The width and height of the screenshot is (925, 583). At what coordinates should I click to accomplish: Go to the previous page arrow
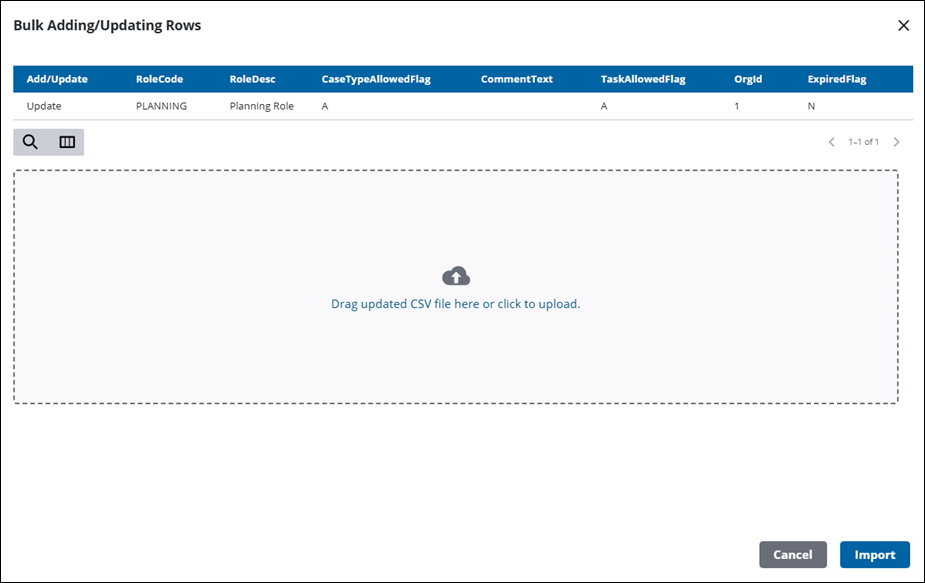[x=831, y=142]
